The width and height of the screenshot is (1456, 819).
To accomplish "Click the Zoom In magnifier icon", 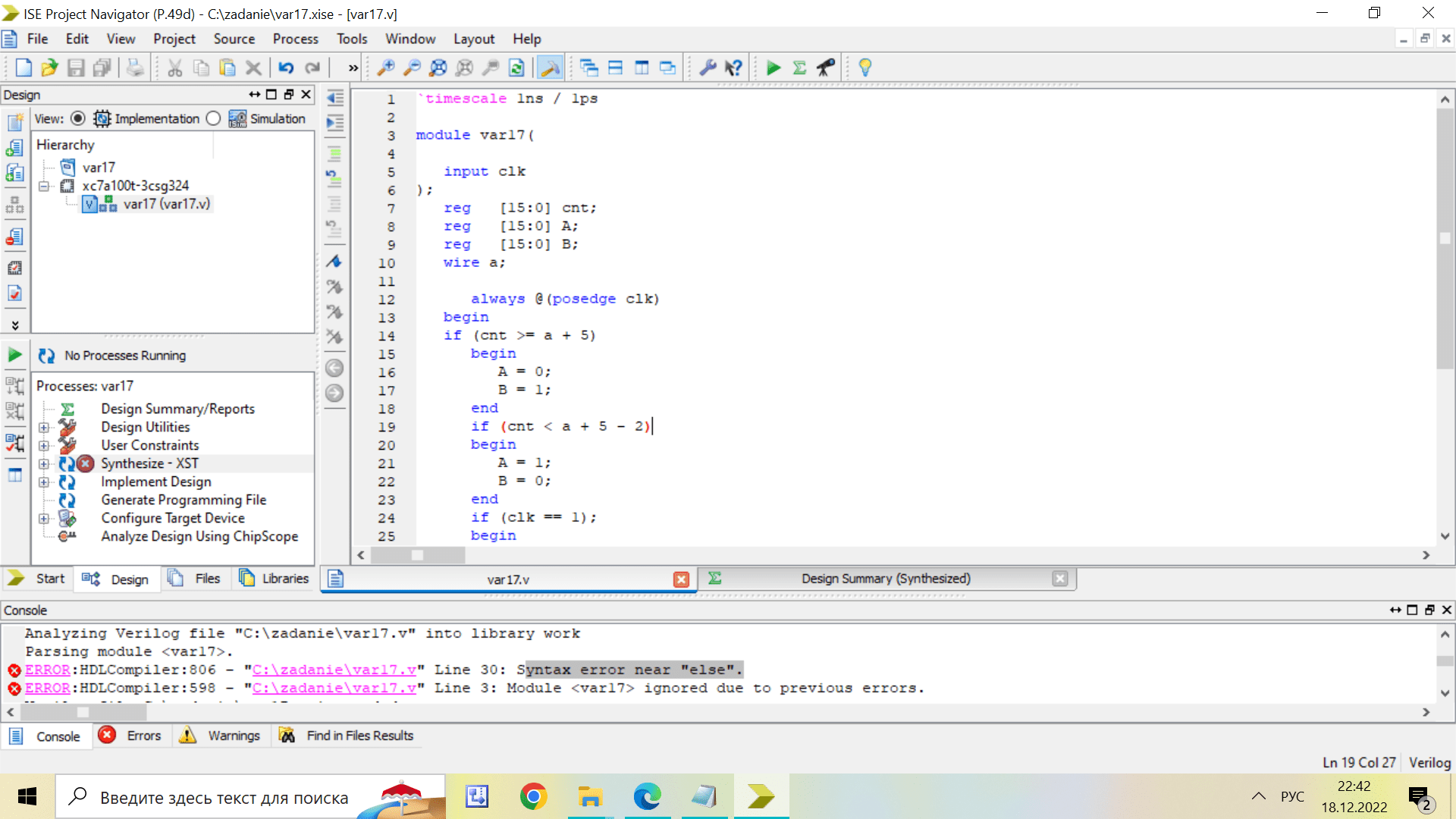I will pos(386,68).
